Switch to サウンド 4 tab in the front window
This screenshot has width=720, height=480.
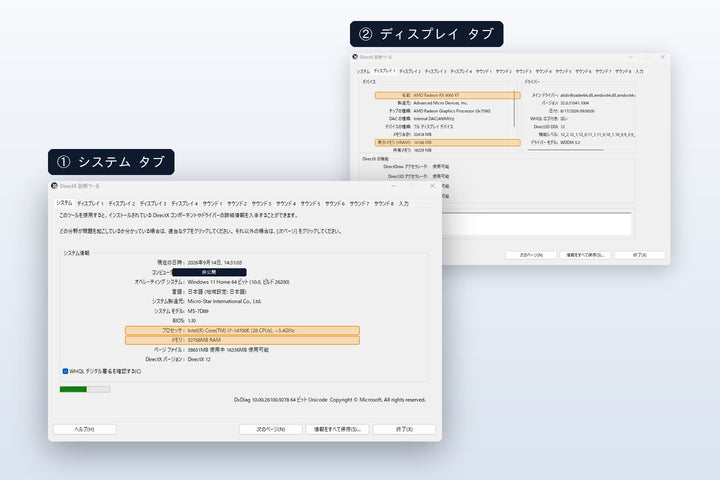point(286,203)
